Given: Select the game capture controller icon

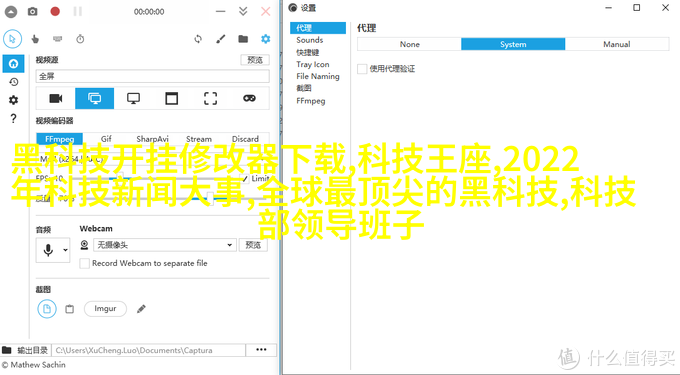Looking at the screenshot, I should (x=249, y=98).
